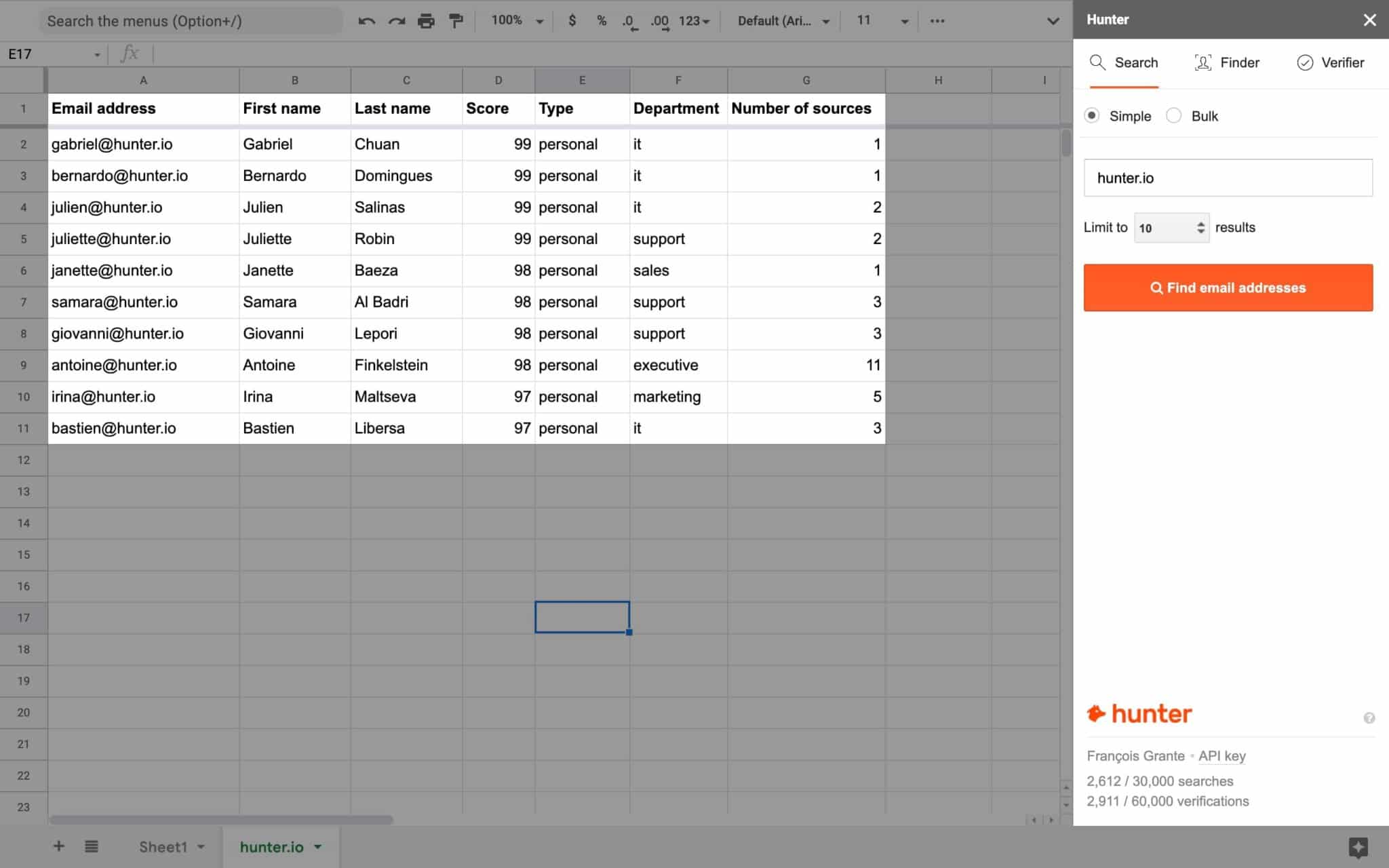Click the Undo icon
1389x868 pixels.
(x=367, y=20)
